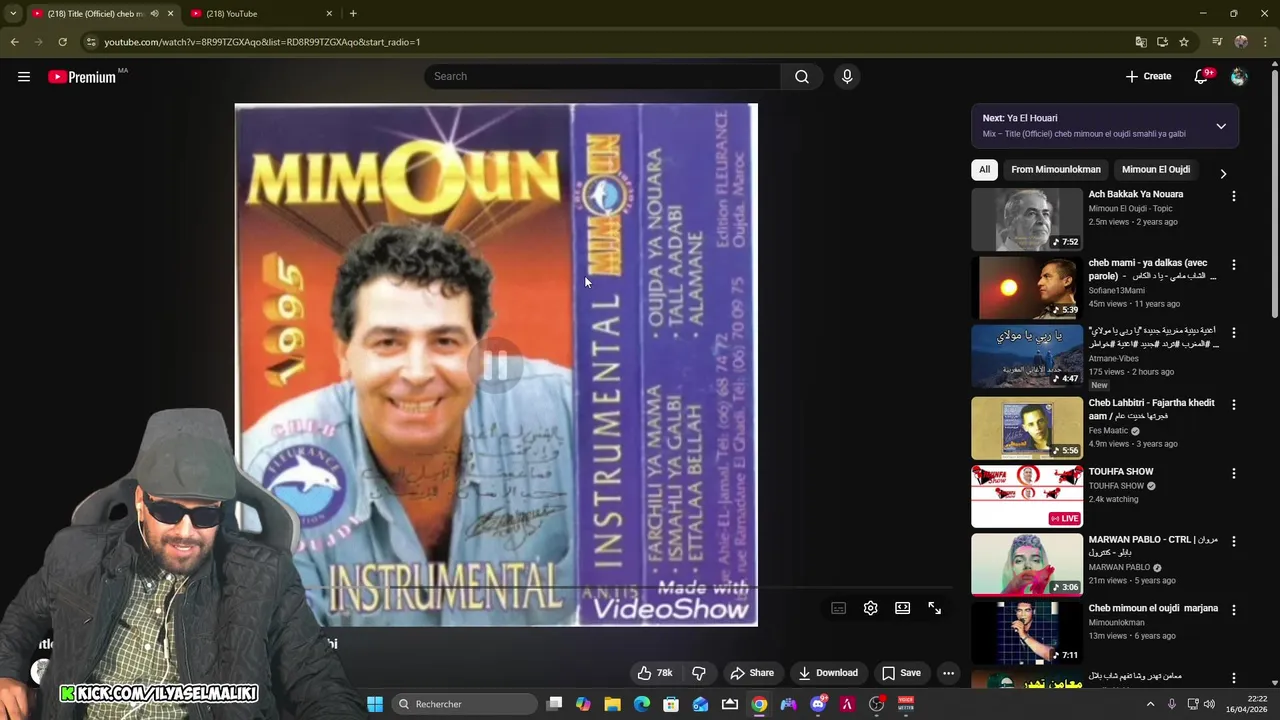Open more actions ellipsis below video
This screenshot has height=720, width=1280.
click(x=948, y=673)
